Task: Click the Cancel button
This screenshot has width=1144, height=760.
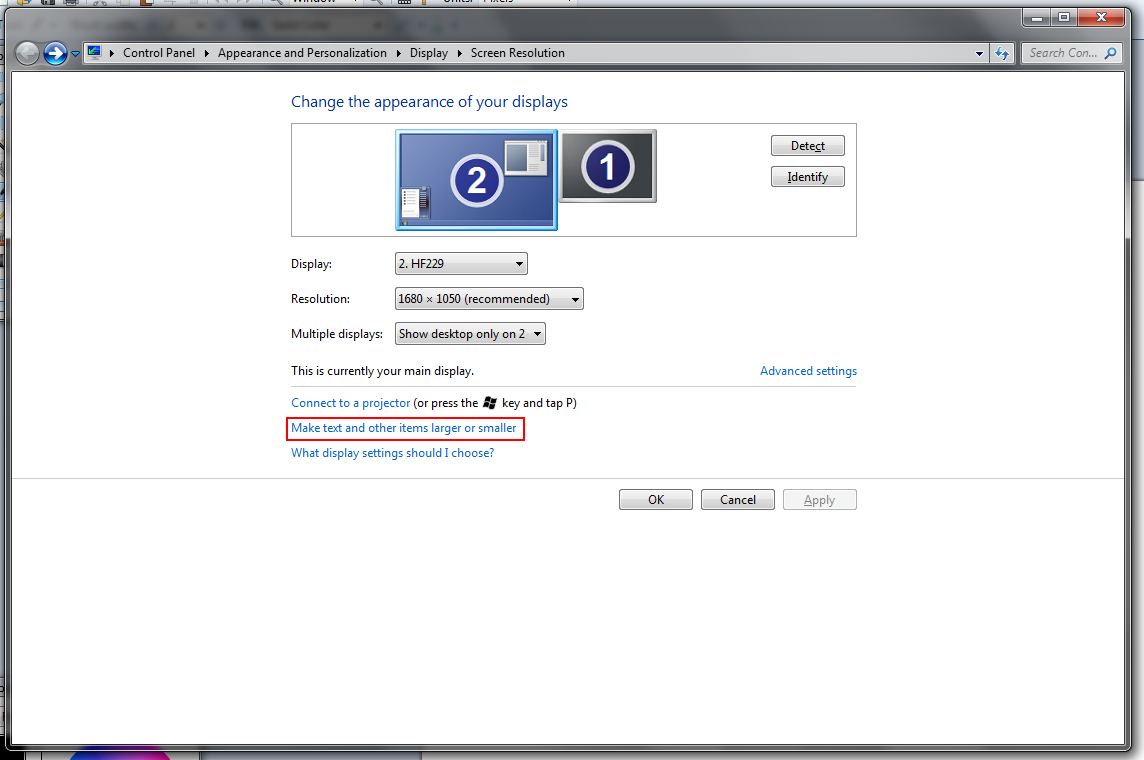Action: point(738,500)
